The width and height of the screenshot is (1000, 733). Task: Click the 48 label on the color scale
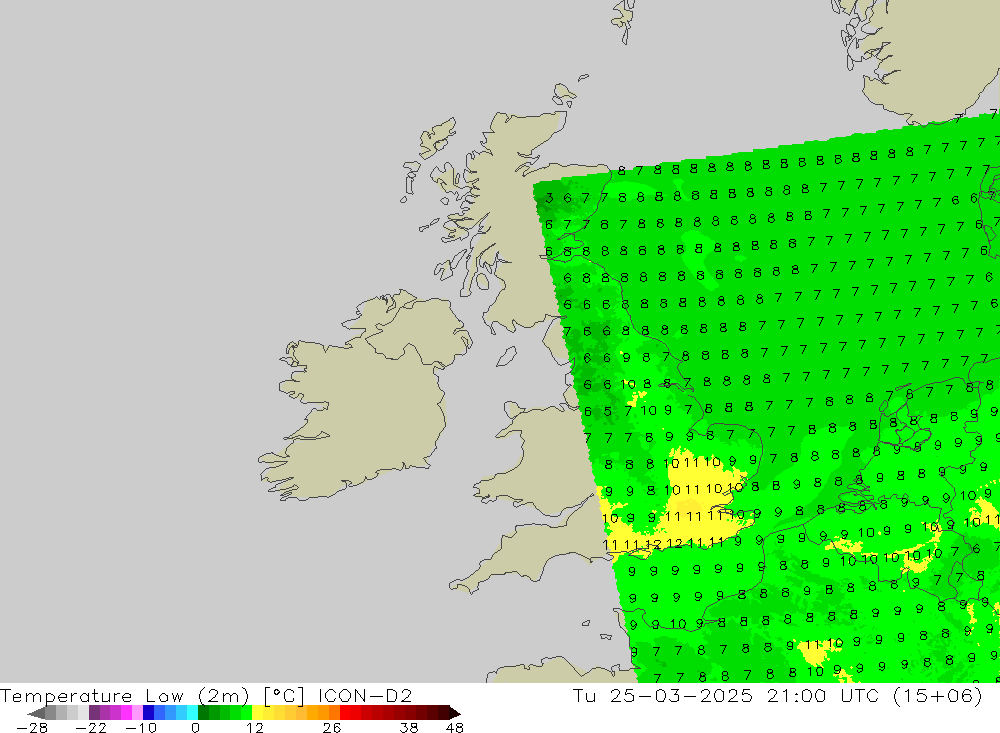pyautogui.click(x=455, y=728)
